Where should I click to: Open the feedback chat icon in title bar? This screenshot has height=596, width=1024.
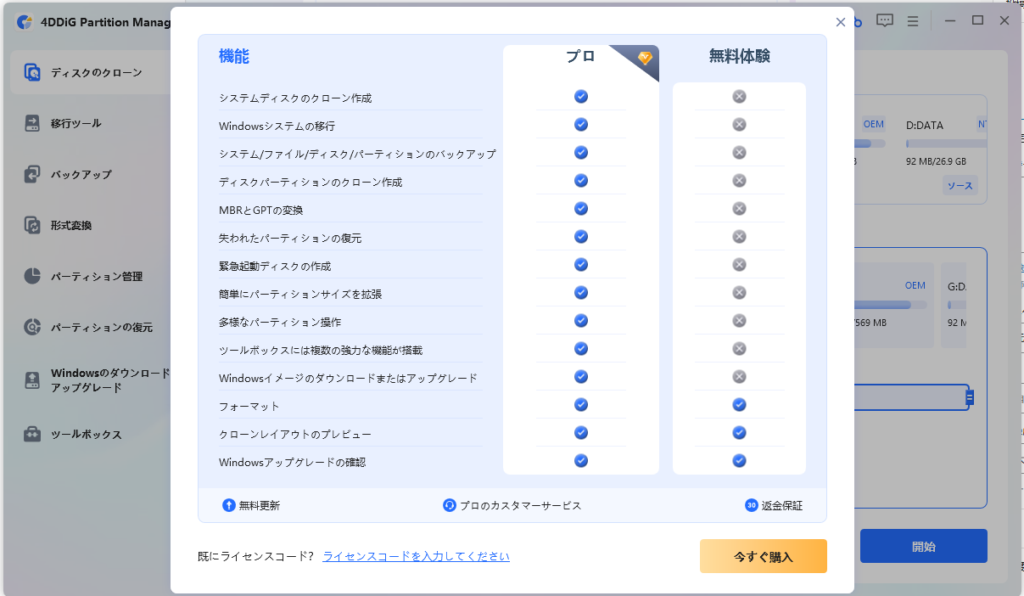[x=884, y=21]
